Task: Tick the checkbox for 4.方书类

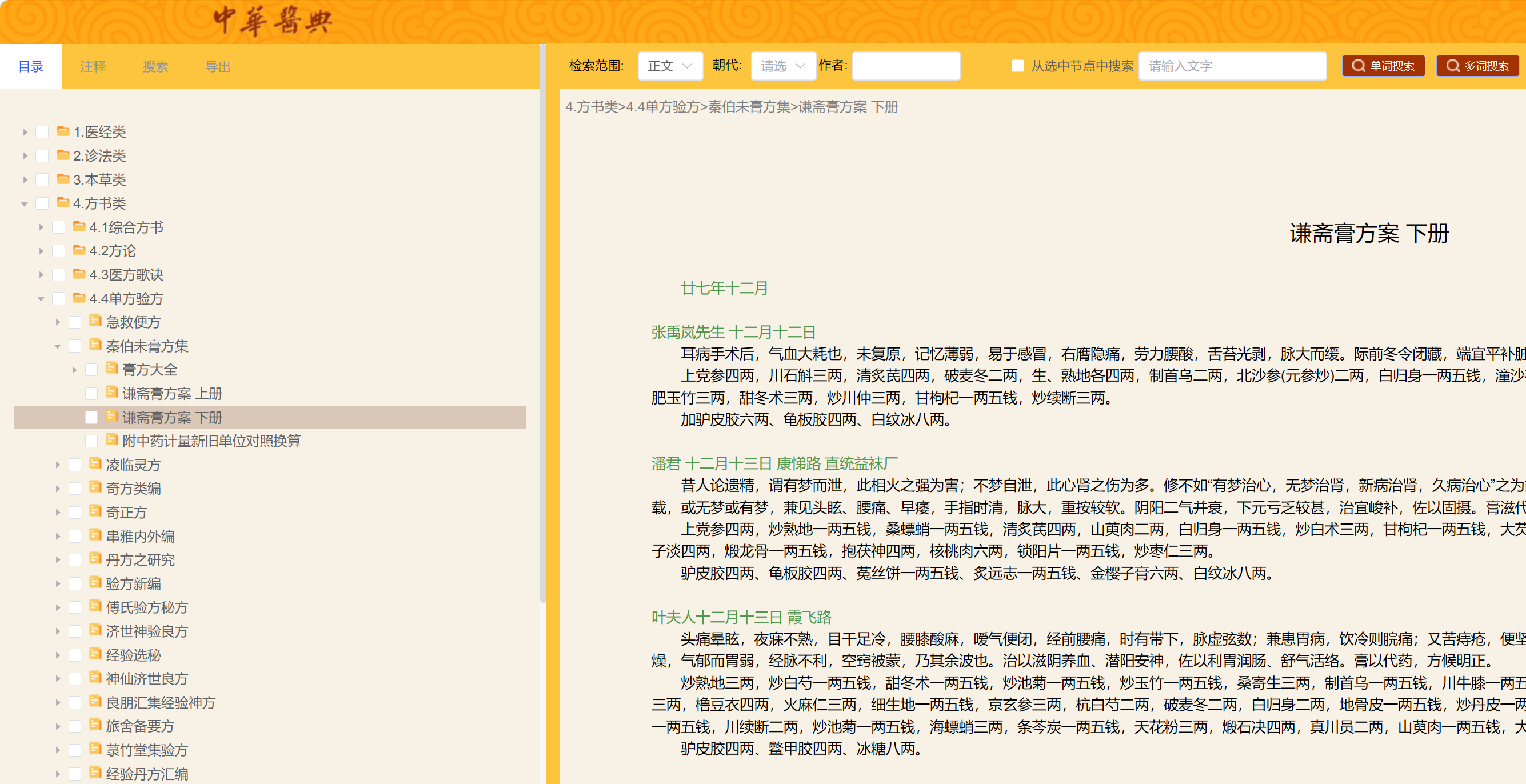Action: [42, 203]
